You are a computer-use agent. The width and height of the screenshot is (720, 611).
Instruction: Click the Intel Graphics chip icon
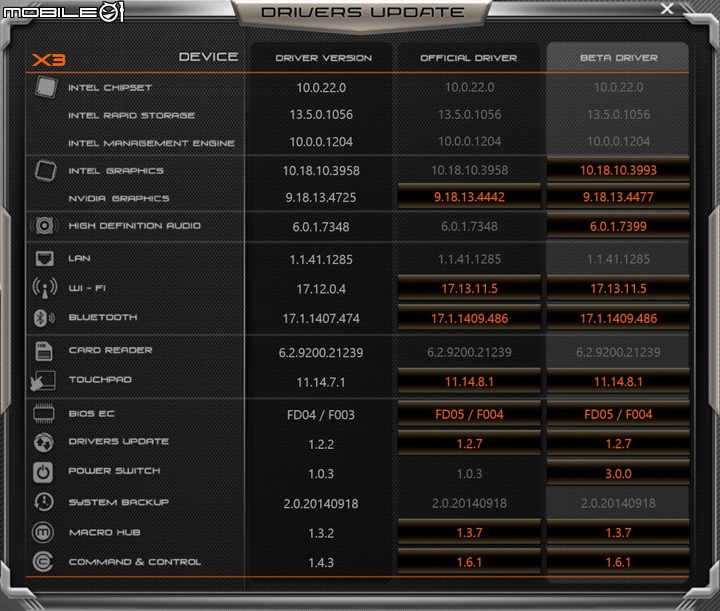tap(45, 170)
